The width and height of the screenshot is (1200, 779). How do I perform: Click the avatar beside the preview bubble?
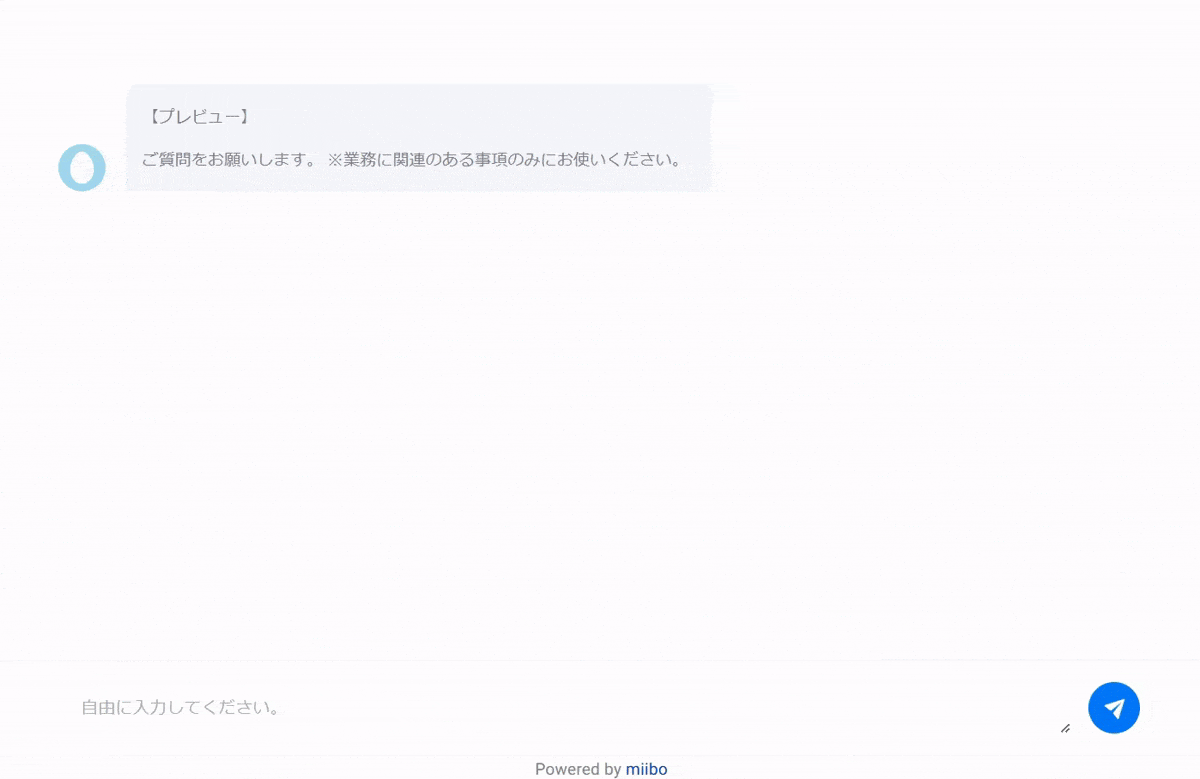[x=82, y=167]
